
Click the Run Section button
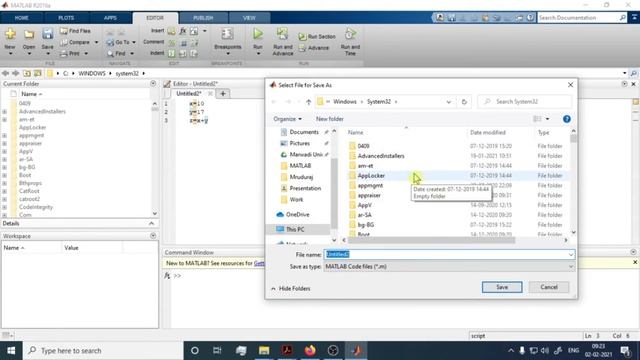317,37
